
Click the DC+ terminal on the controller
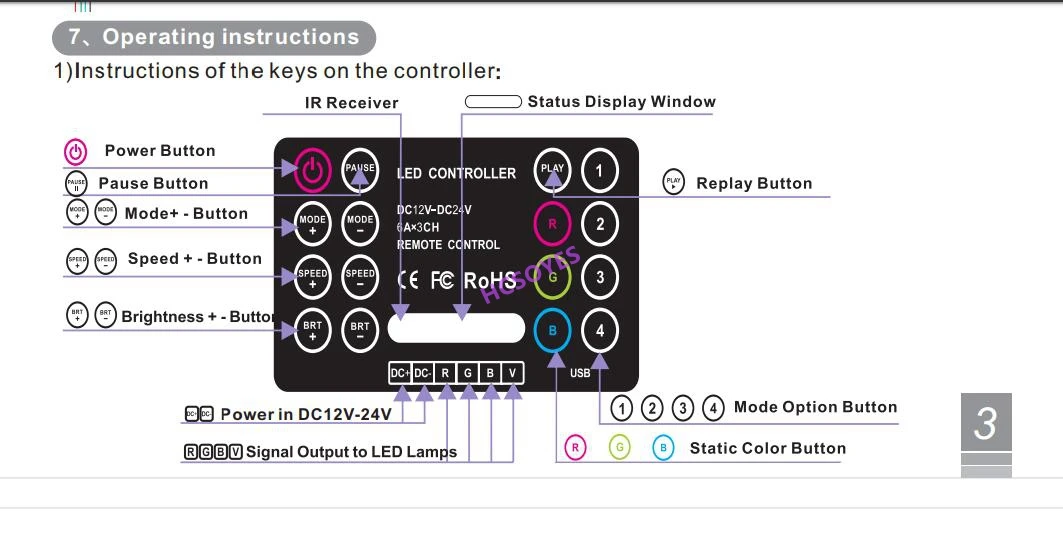click(400, 373)
